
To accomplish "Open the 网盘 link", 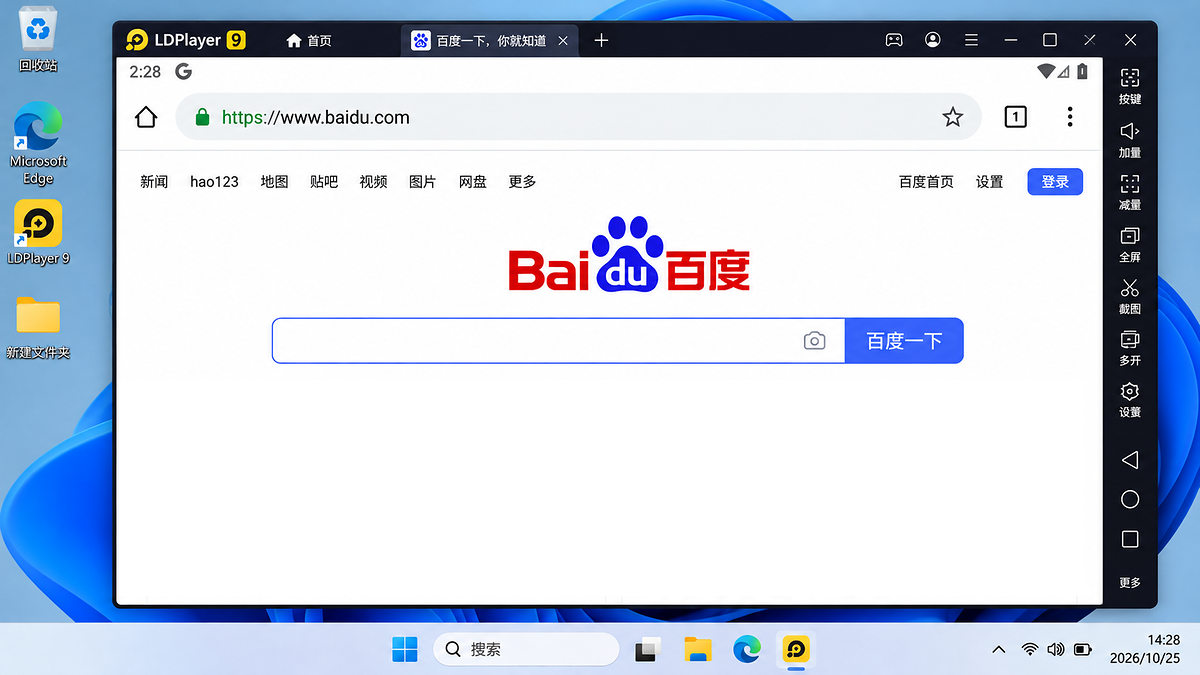I will coord(473,182).
